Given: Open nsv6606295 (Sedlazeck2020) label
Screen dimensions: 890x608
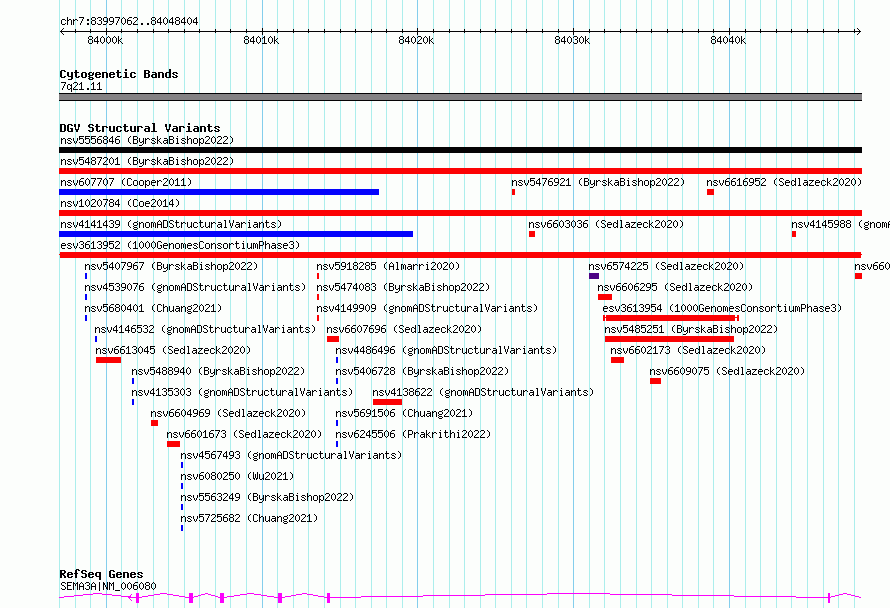Looking at the screenshot, I should pos(675,287).
